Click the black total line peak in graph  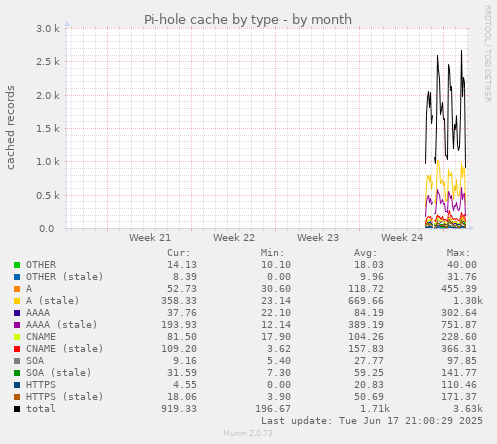click(x=461, y=52)
